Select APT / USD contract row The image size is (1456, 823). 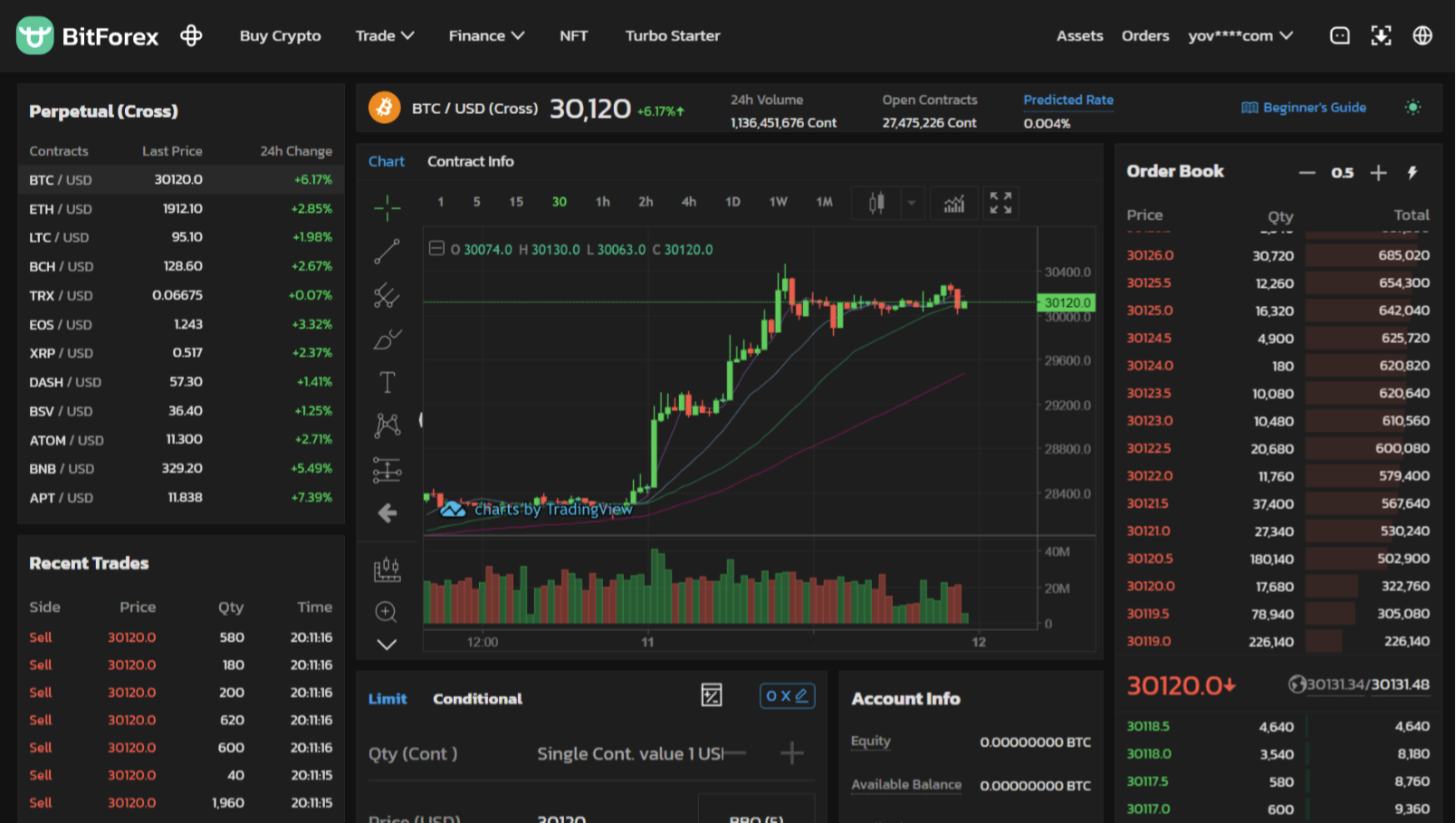181,497
